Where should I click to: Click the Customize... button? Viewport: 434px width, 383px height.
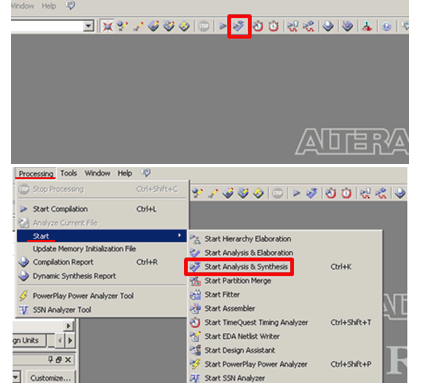coord(51,378)
